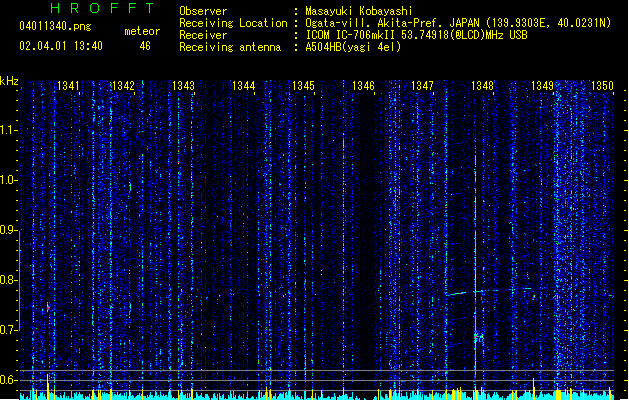Select the filename 04011340.png
The image size is (629, 400).
(55, 26)
